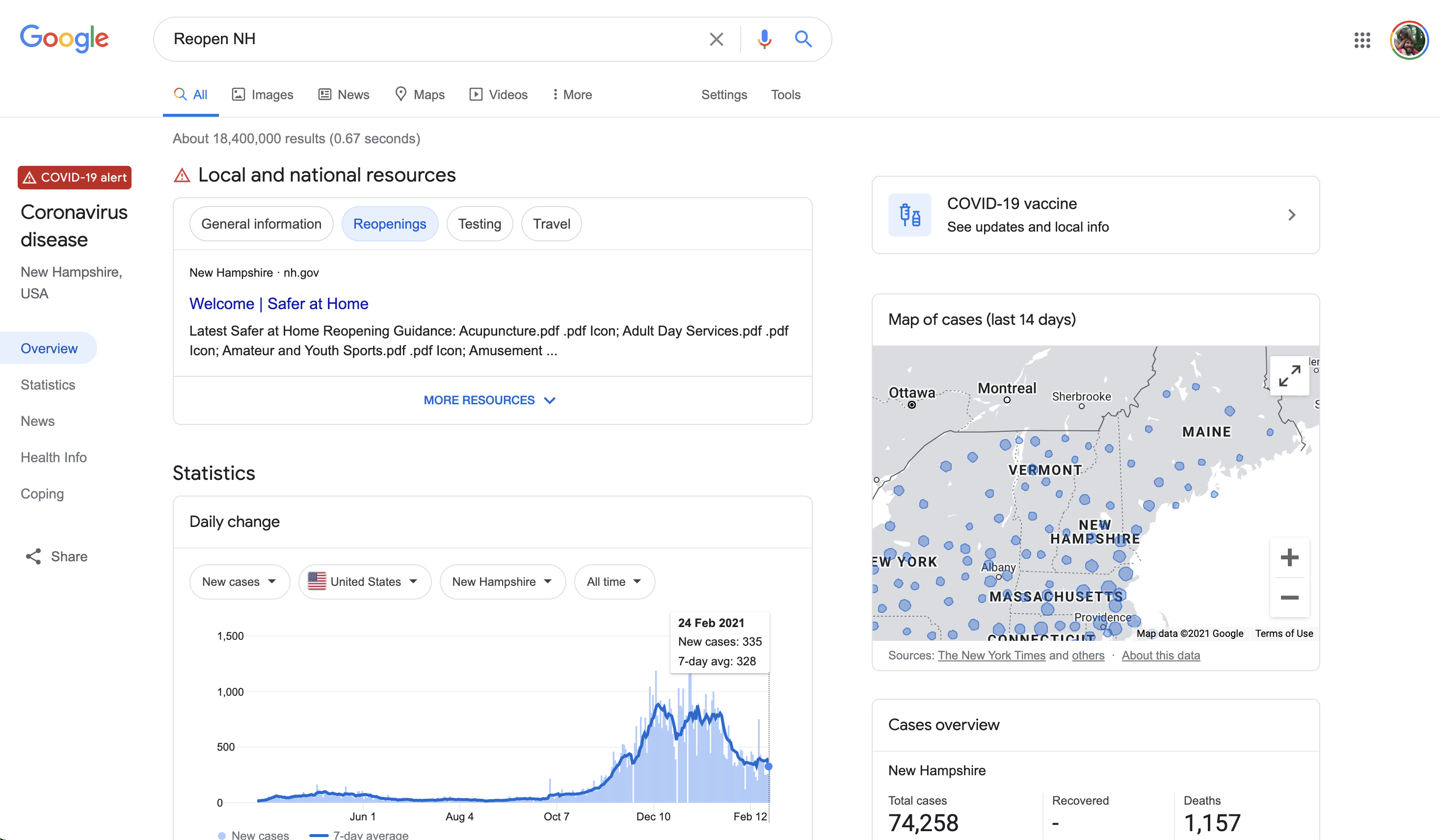Open the All time range dropdown

pos(614,581)
